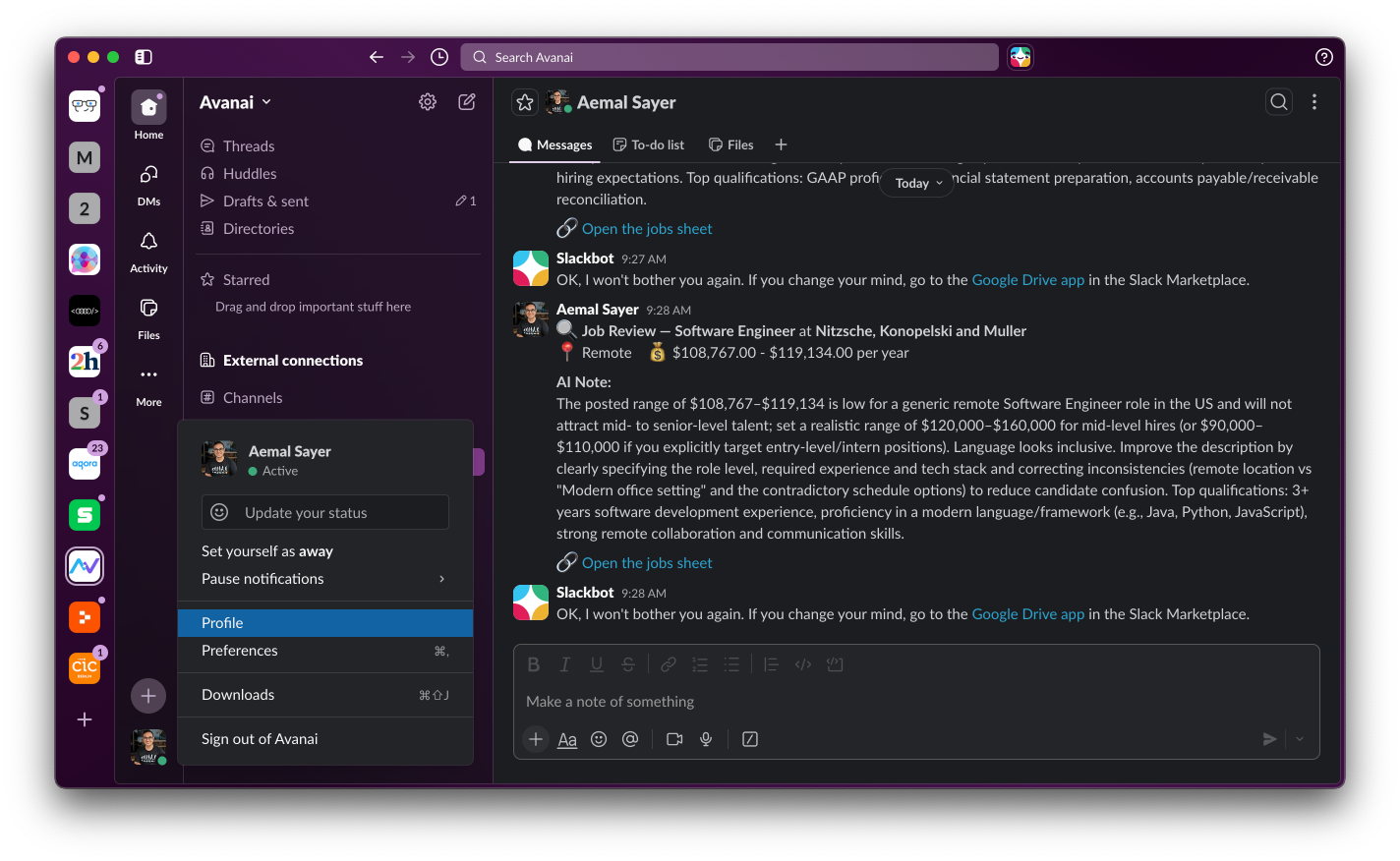Image resolution: width=1400 pixels, height=861 pixels.
Task: Toggle strikethrough formatting in composer
Action: point(628,664)
